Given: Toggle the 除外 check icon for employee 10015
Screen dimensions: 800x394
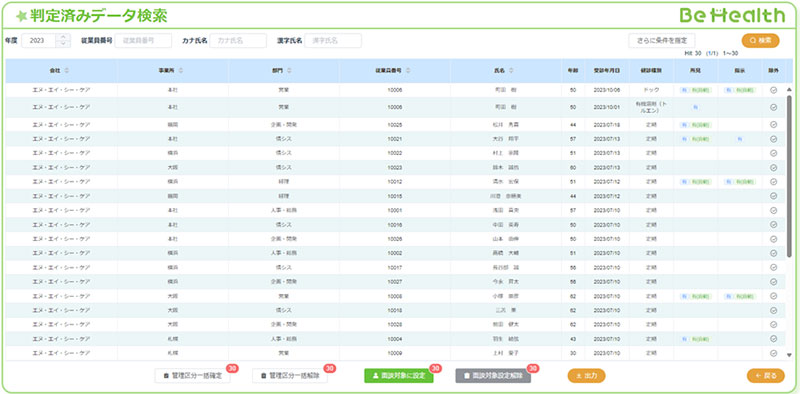Looking at the screenshot, I should [x=773, y=196].
